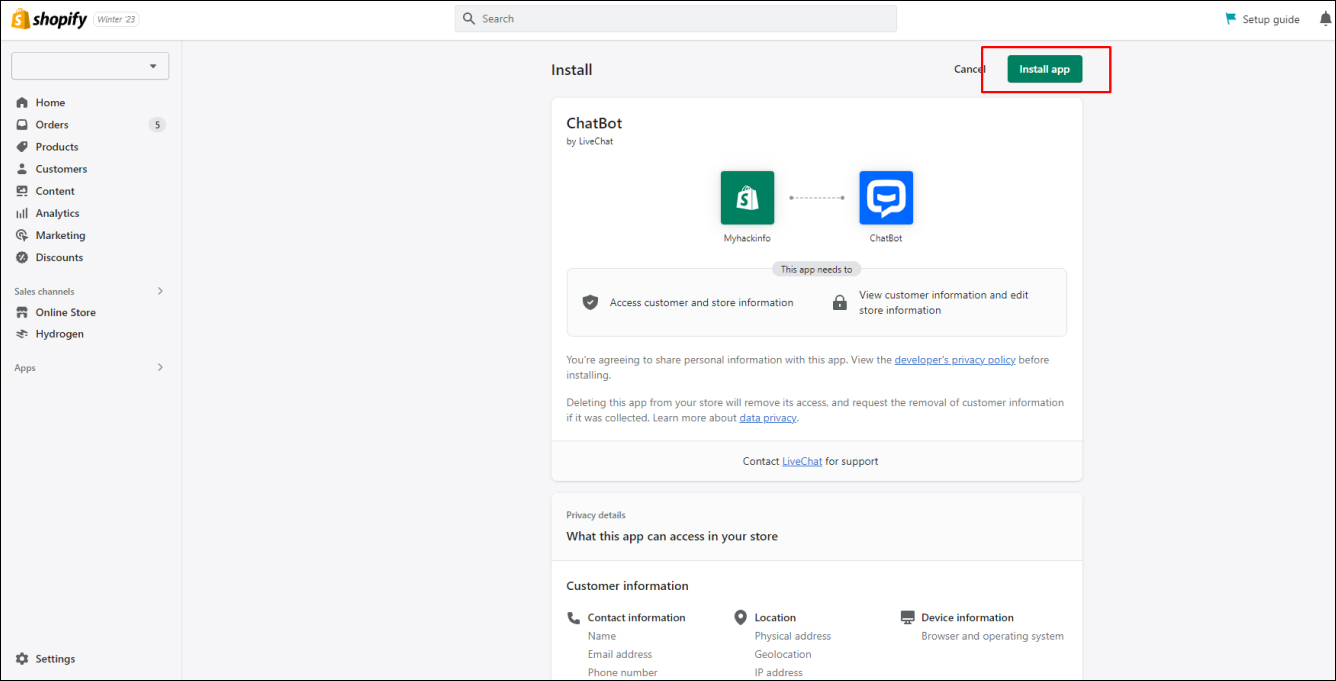Click the Setup guide flag icon
This screenshot has width=1336, height=681.
(x=1231, y=19)
